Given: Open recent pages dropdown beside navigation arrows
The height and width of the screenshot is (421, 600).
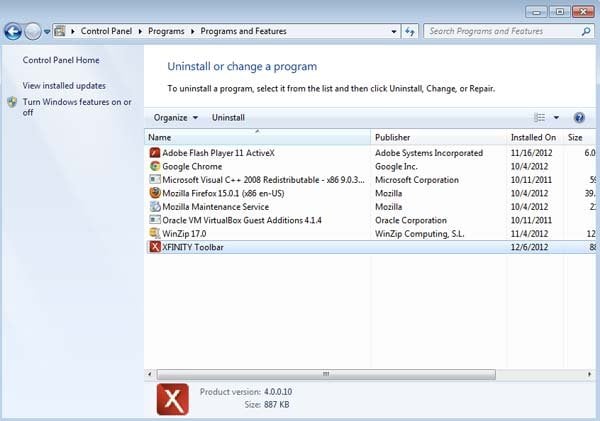Looking at the screenshot, I should 47,32.
